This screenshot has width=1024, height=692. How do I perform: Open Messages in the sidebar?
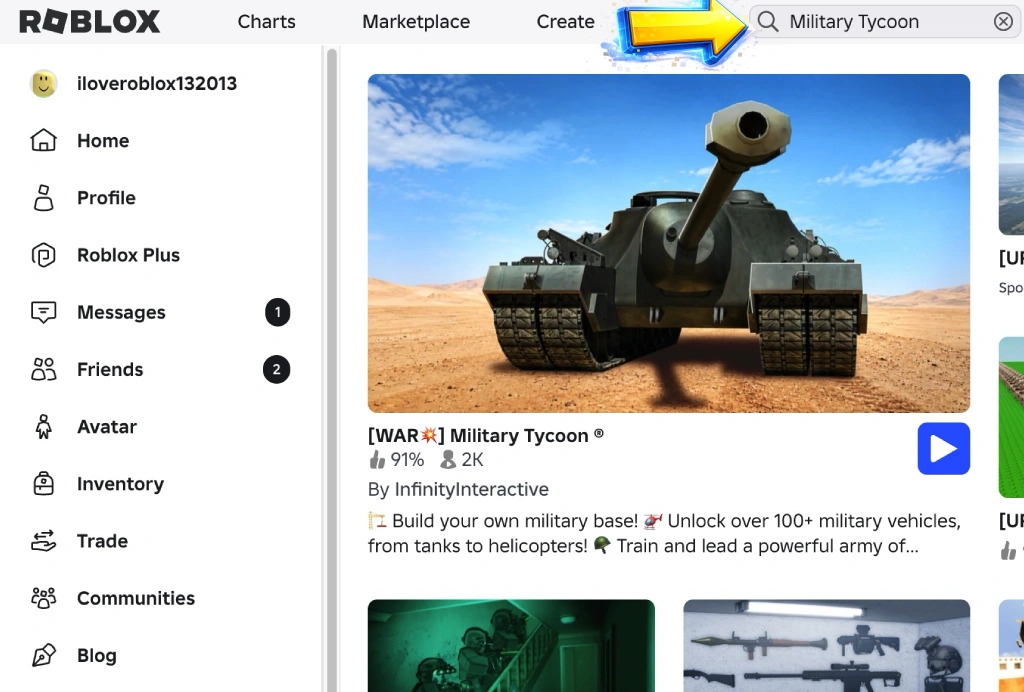click(121, 312)
